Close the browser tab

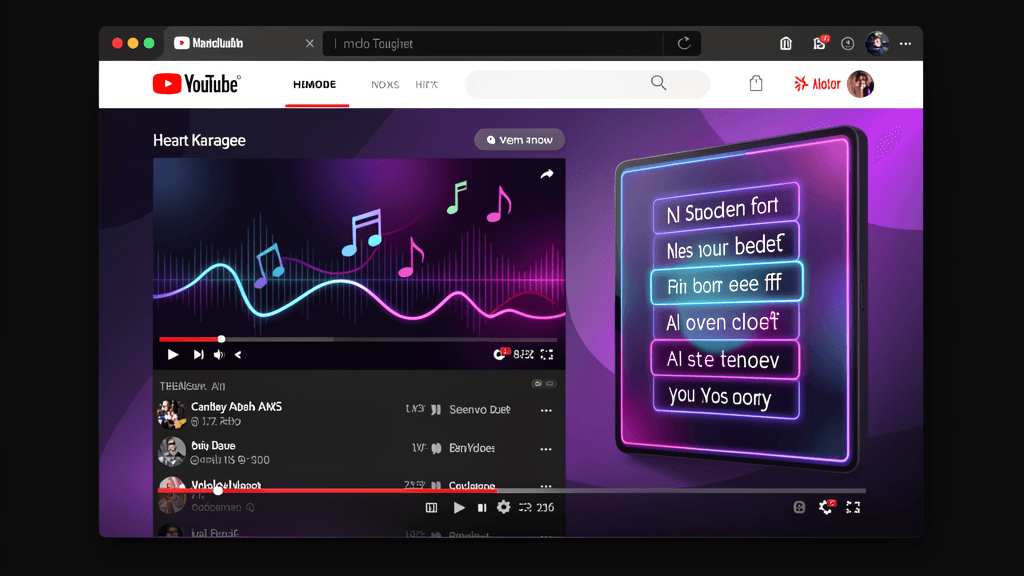coord(310,44)
